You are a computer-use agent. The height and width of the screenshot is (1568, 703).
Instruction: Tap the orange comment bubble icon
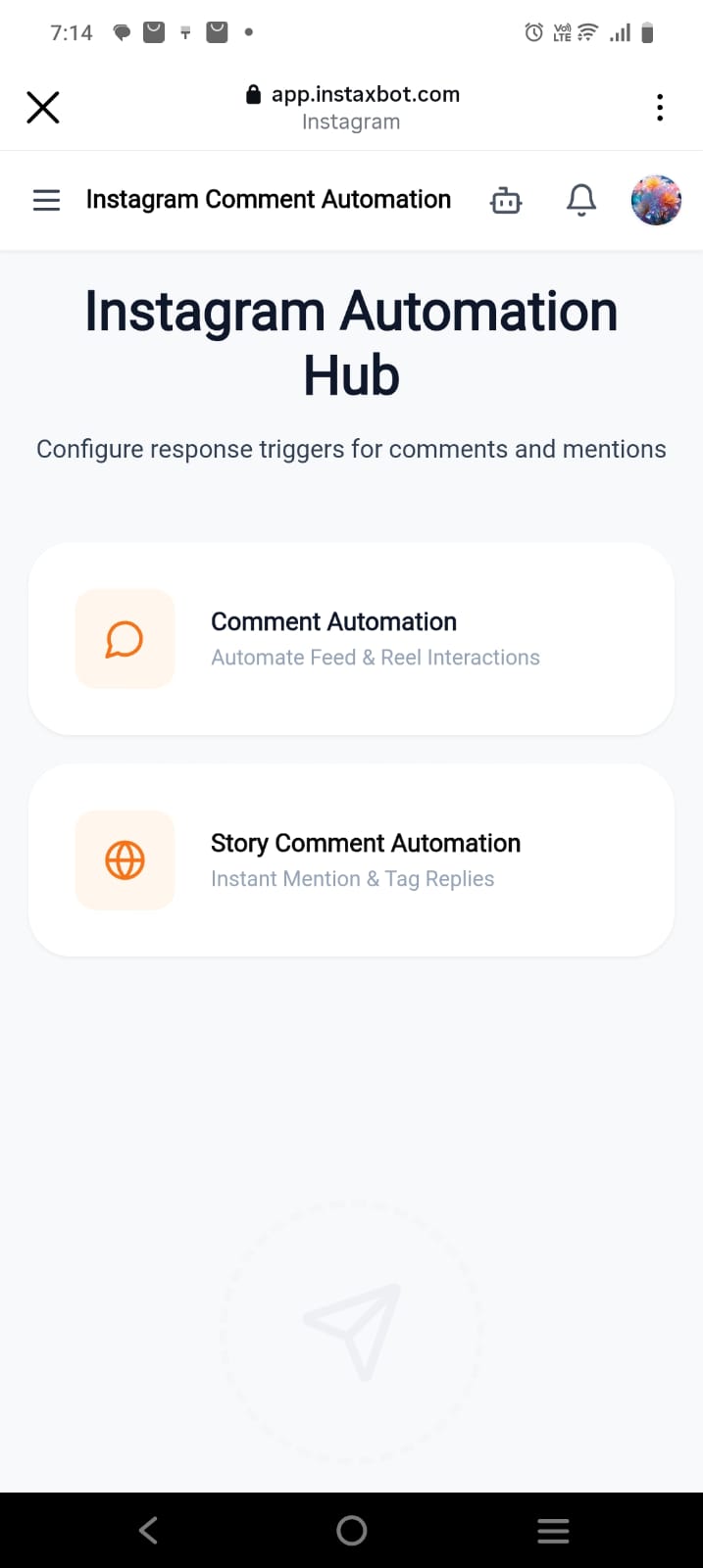[x=125, y=639]
